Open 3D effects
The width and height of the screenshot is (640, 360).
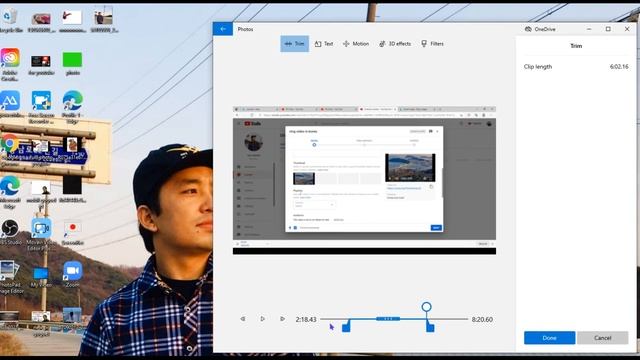[395, 44]
